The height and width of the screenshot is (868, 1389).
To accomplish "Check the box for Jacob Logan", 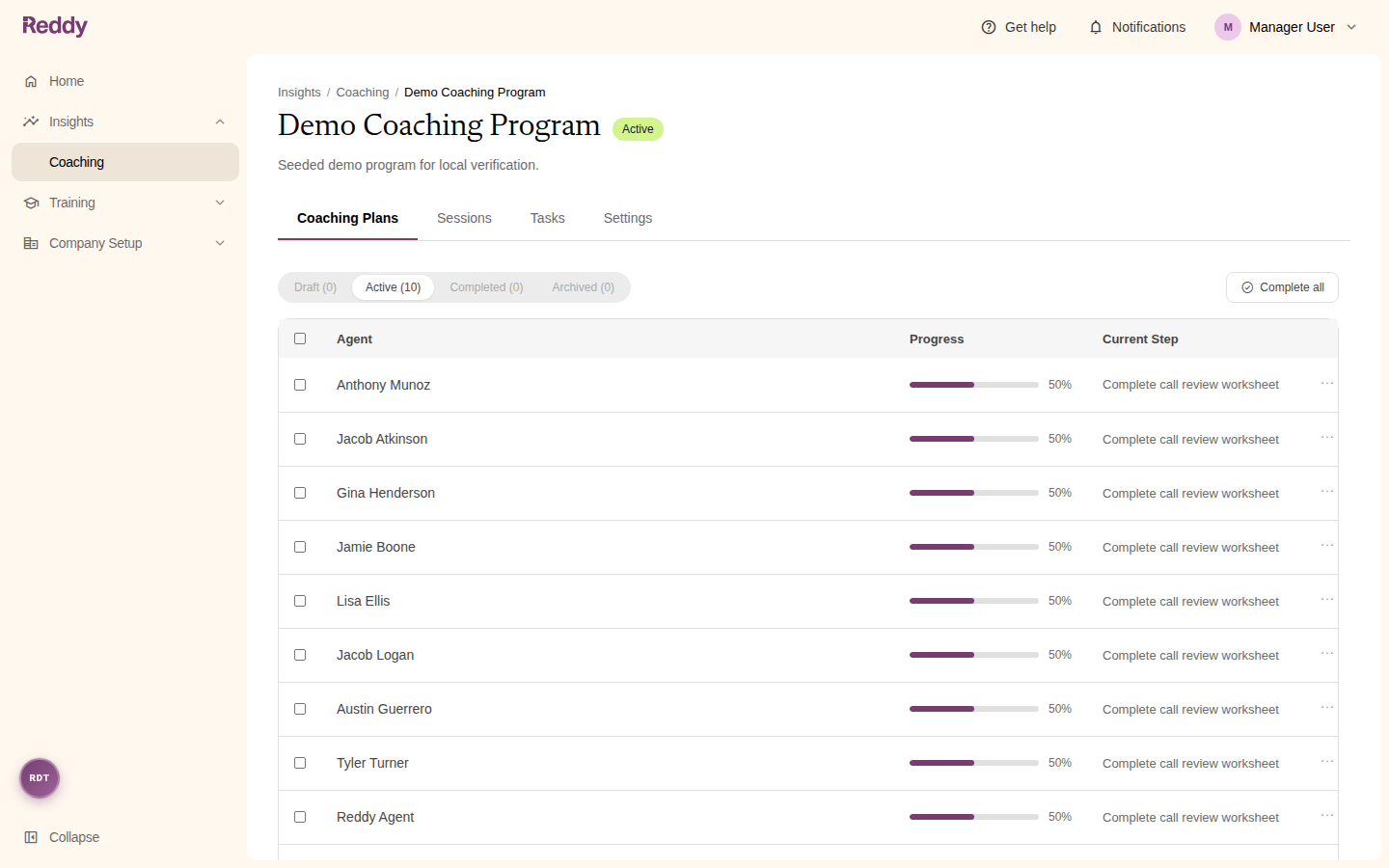I will tap(300, 655).
